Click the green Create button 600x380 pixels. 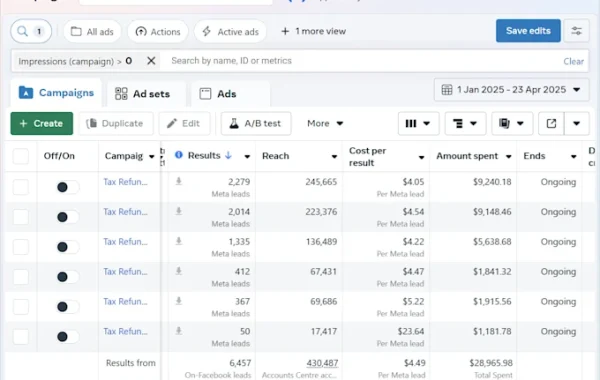(x=42, y=123)
